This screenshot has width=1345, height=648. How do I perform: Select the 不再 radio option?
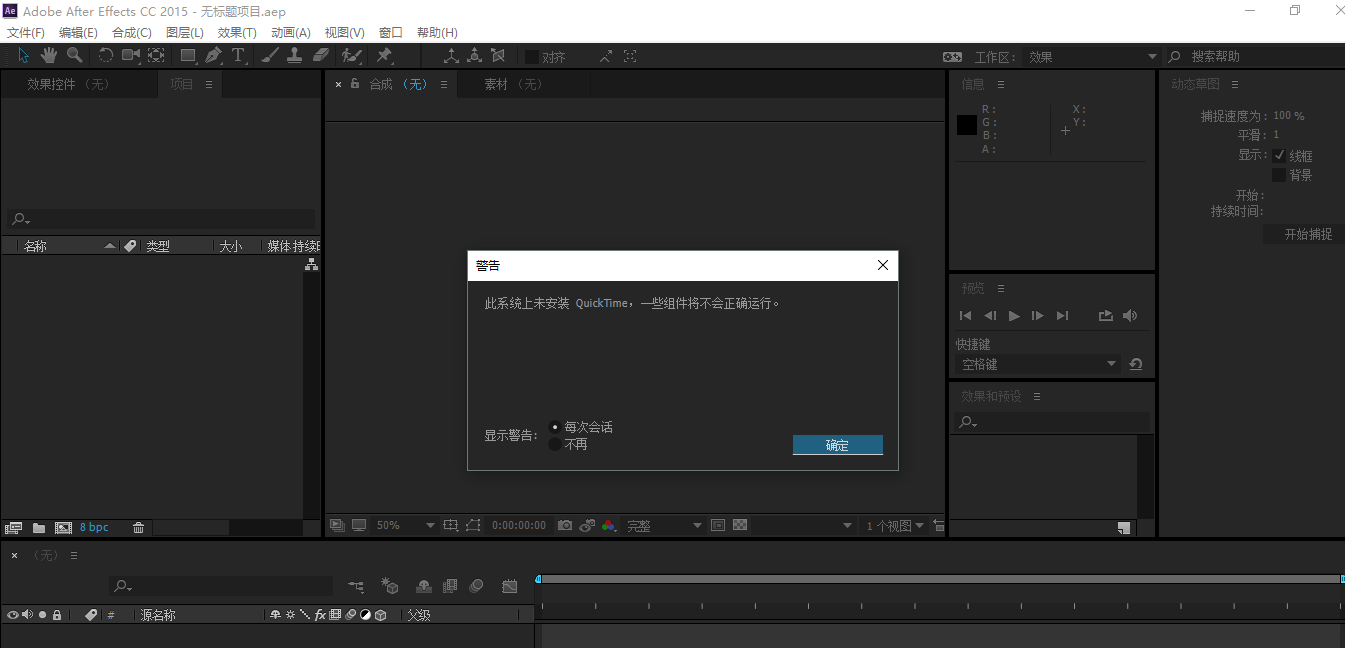point(555,444)
